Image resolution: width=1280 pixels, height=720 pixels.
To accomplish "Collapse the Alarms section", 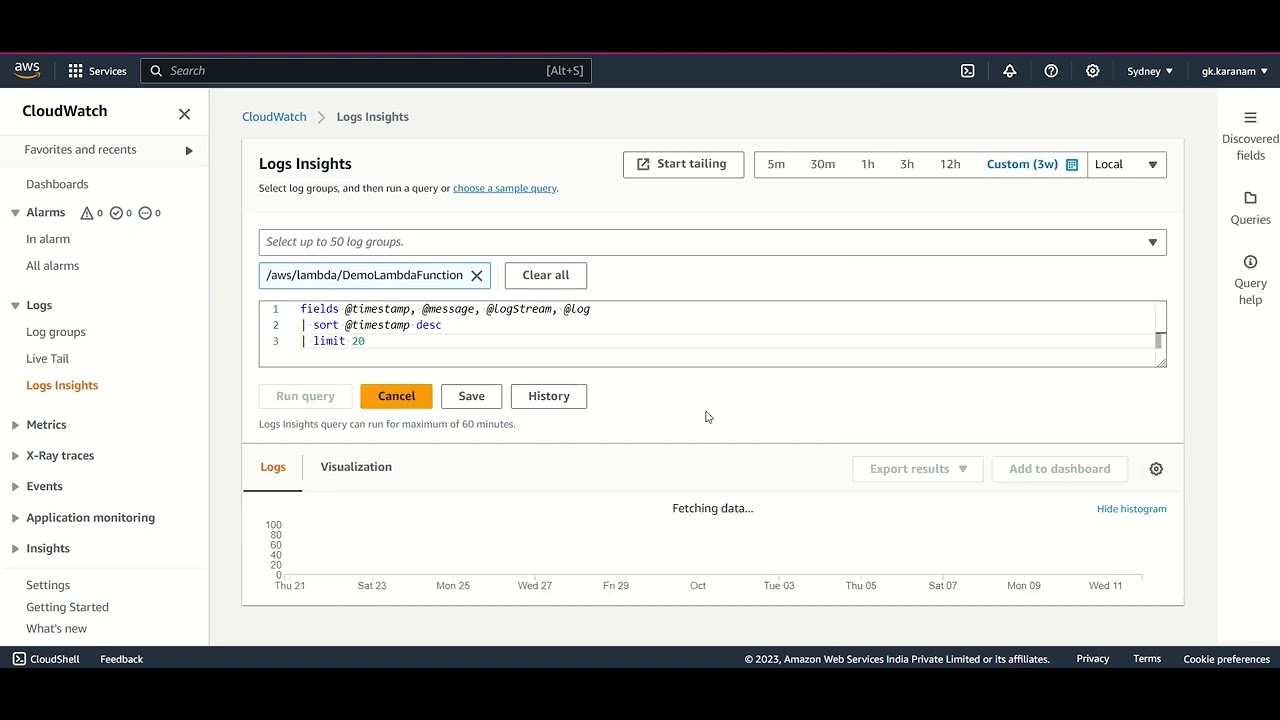I will 15,213.
